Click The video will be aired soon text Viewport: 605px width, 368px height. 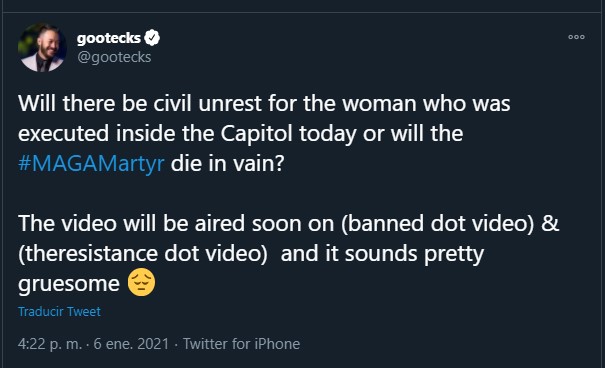176,224
